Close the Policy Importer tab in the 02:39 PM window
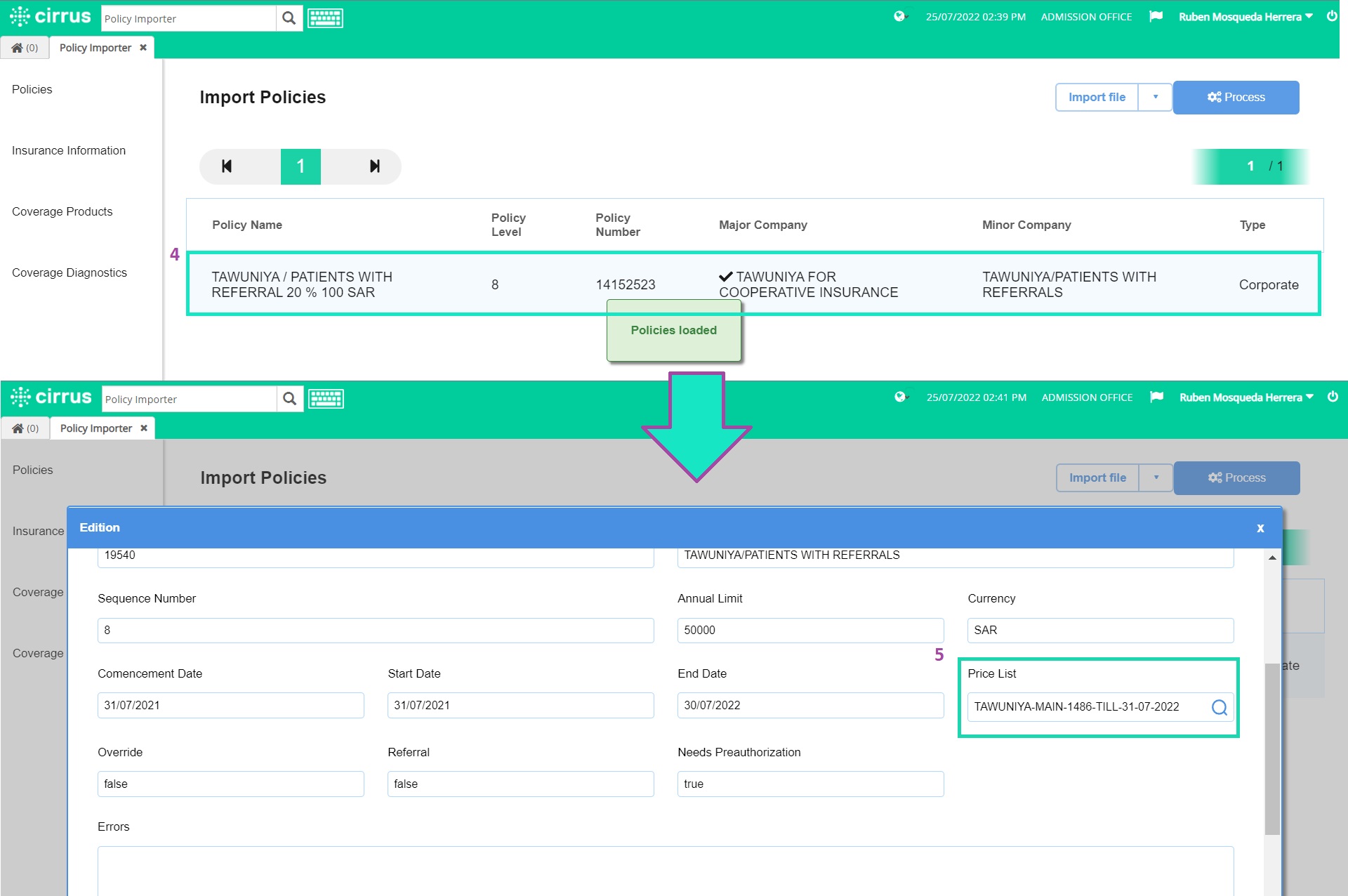This screenshot has height=896, width=1348. coord(143,48)
